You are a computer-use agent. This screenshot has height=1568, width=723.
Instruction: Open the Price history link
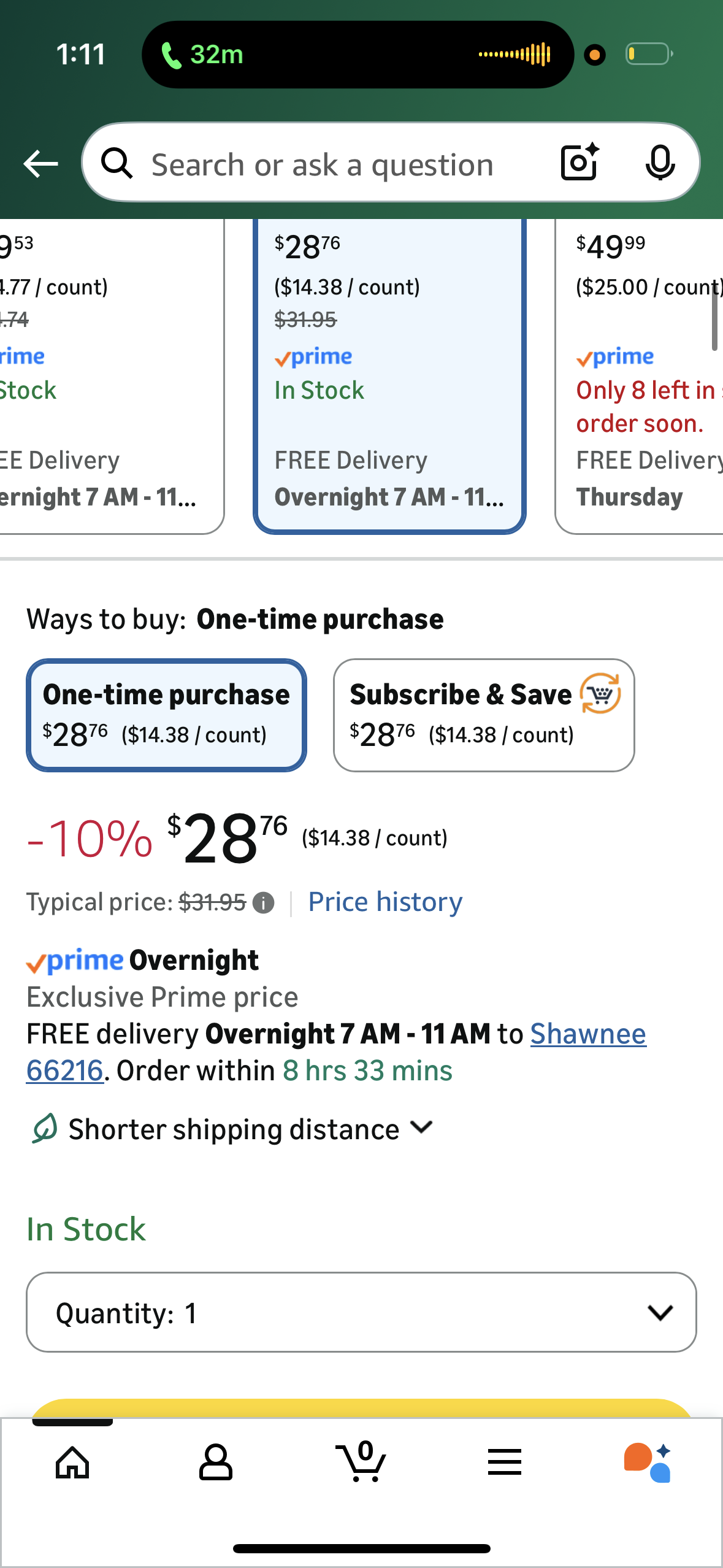(x=385, y=902)
